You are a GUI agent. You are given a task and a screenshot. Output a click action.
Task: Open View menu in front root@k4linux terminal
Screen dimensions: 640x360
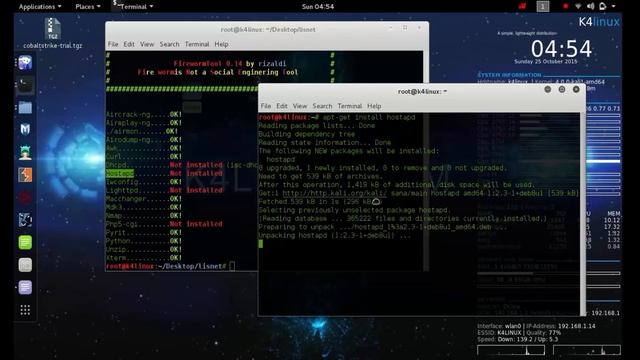click(300, 106)
